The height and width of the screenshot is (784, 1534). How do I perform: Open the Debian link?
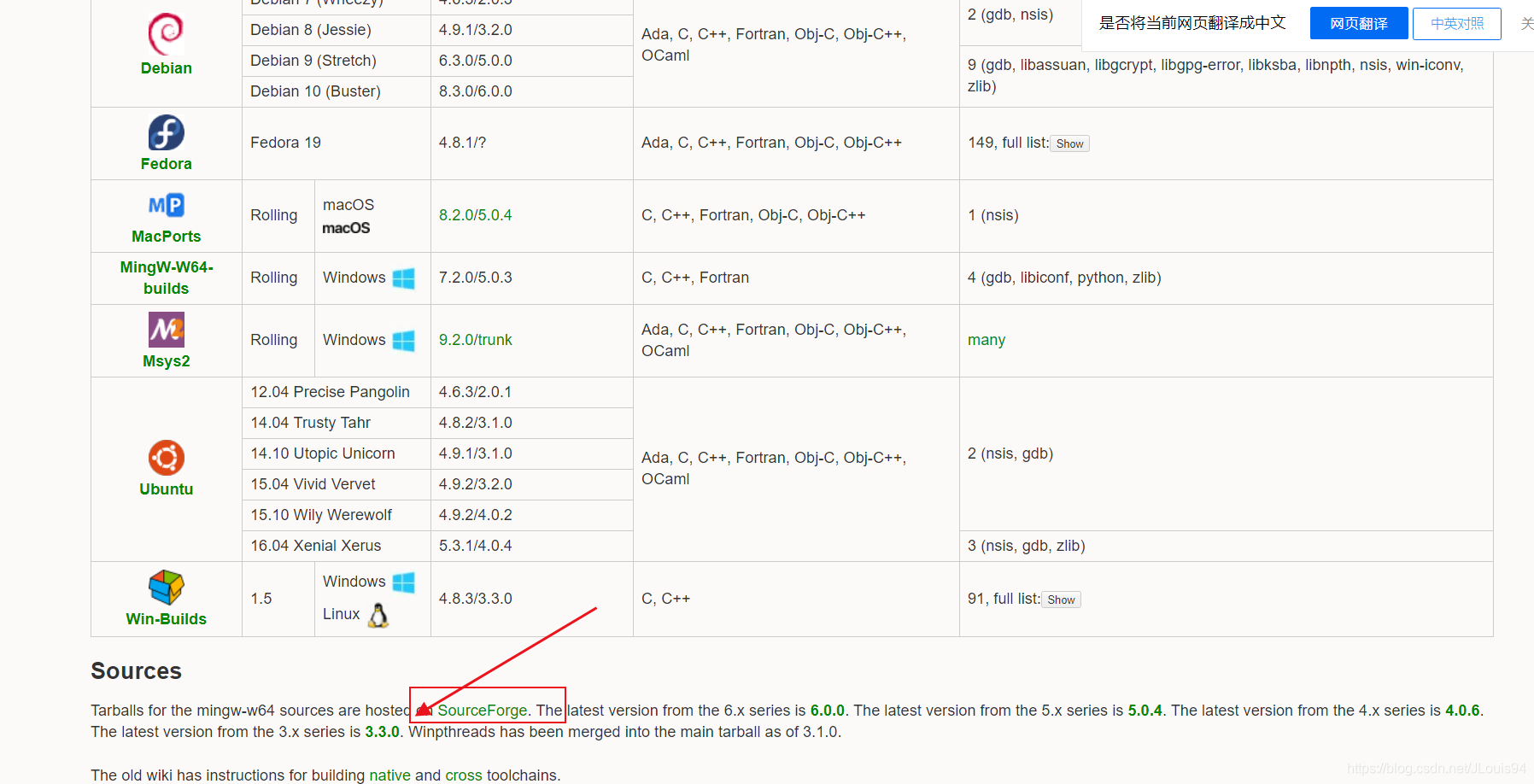click(x=166, y=68)
